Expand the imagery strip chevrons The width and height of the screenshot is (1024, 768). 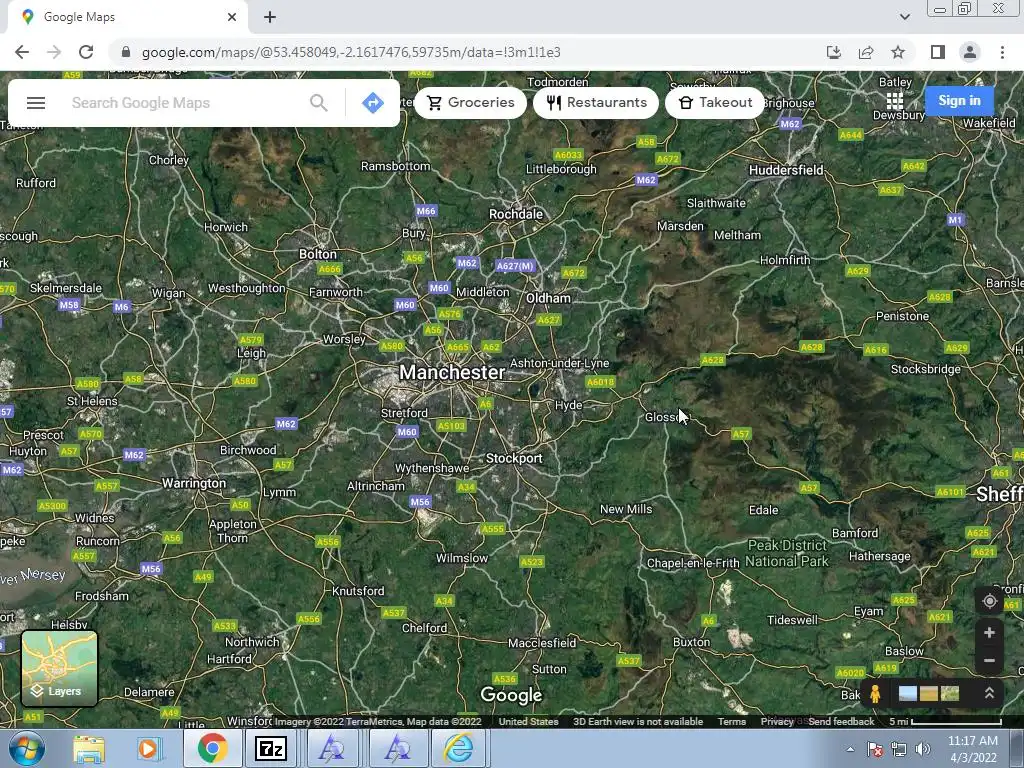pyautogui.click(x=989, y=693)
